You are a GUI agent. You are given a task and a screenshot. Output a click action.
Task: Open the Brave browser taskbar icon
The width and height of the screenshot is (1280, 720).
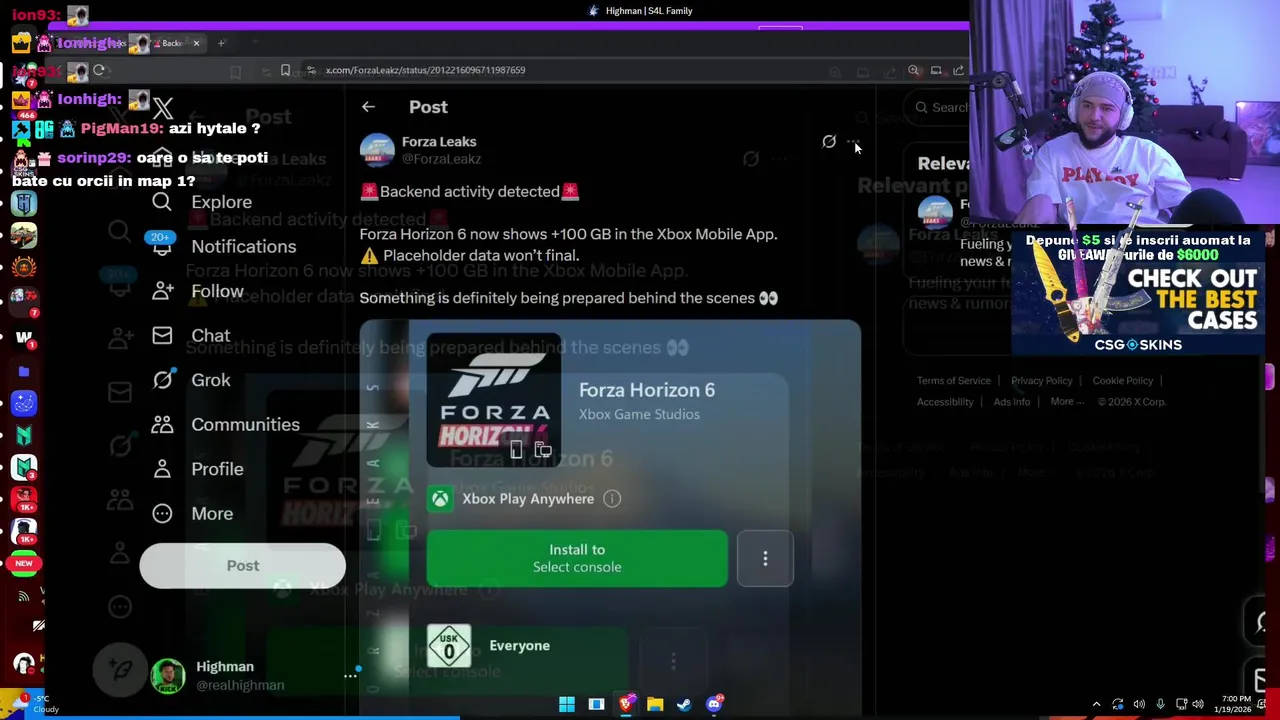pyautogui.click(x=626, y=704)
